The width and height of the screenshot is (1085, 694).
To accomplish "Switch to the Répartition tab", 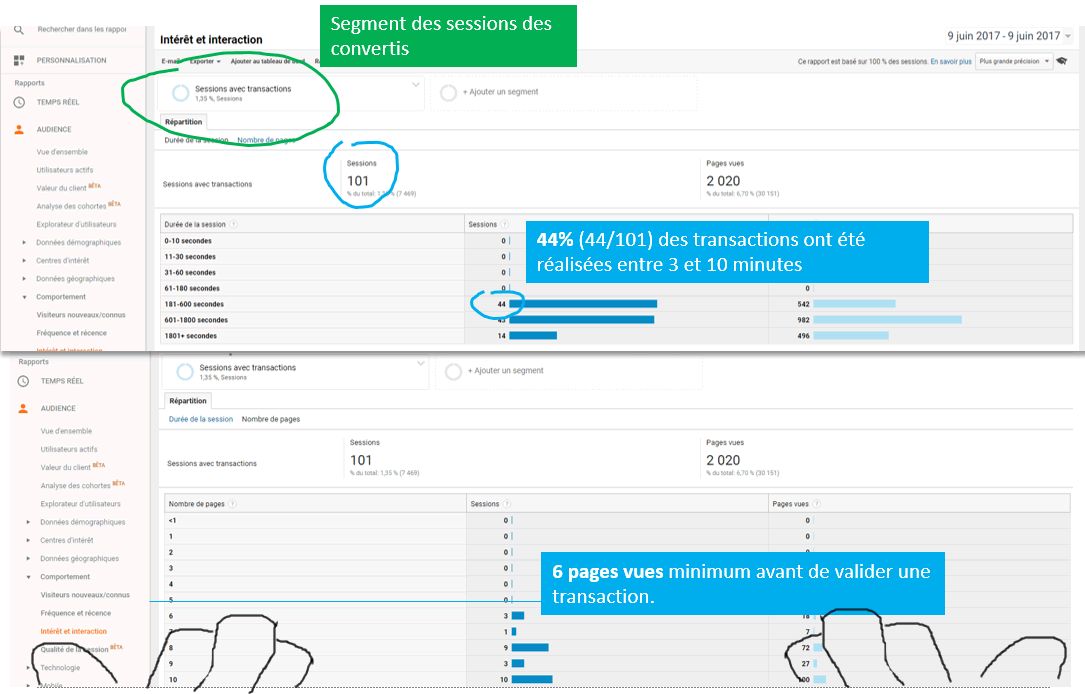I will tap(183, 122).
